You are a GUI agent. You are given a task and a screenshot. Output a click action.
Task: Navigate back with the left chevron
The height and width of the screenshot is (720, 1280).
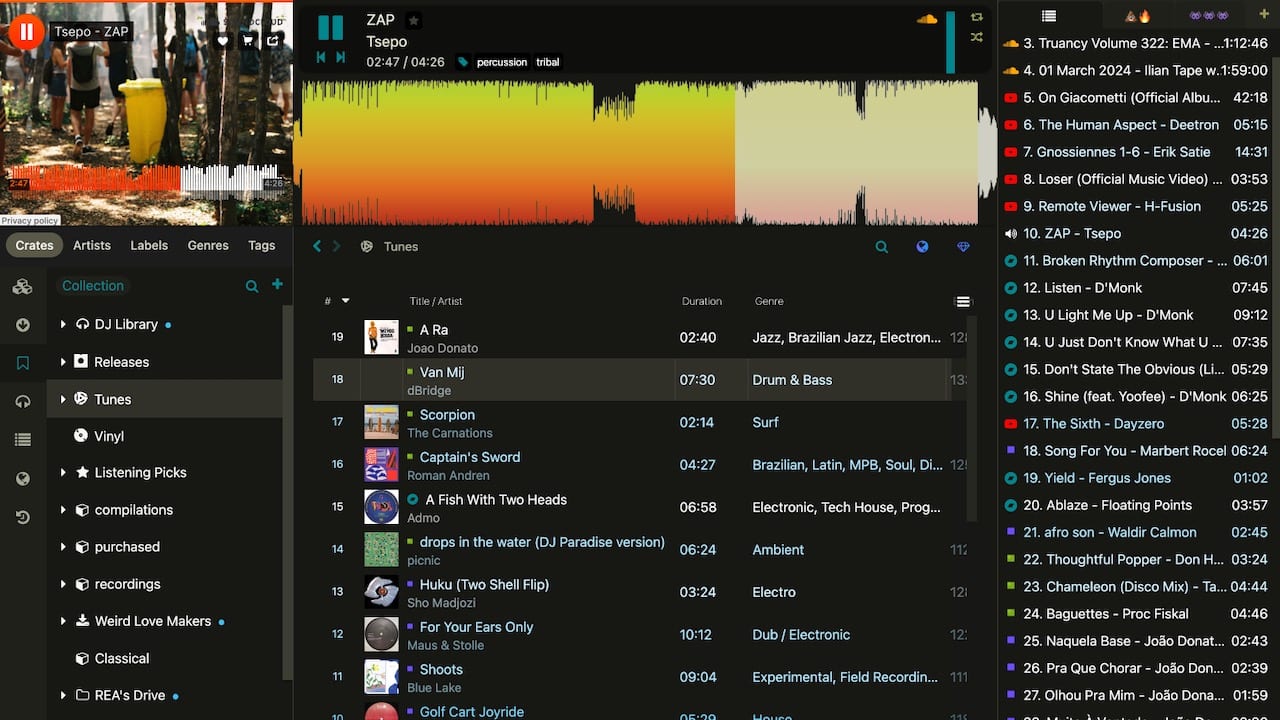[x=317, y=246]
